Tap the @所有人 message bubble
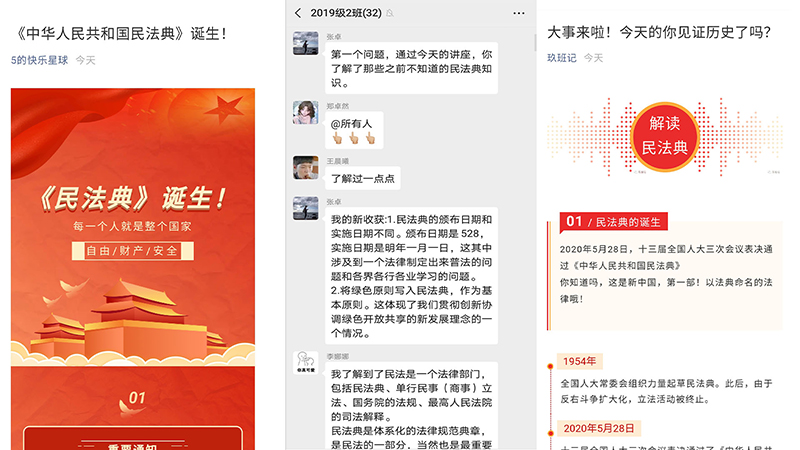This screenshot has height=450, width=800. (354, 130)
